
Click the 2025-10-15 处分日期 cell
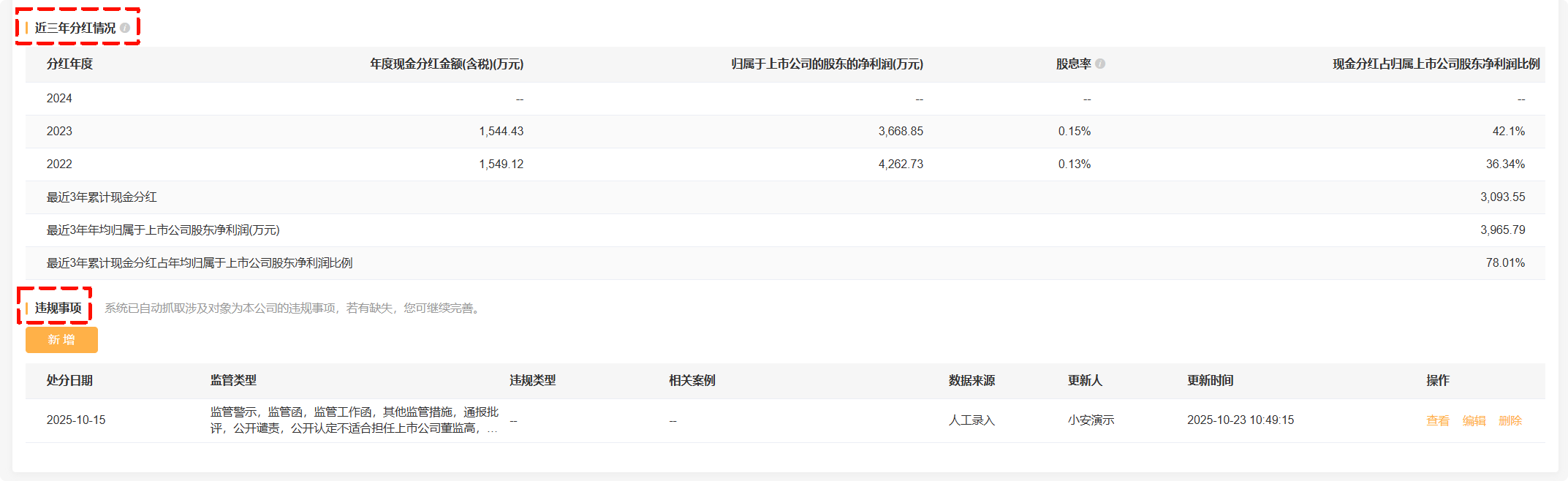(x=76, y=420)
